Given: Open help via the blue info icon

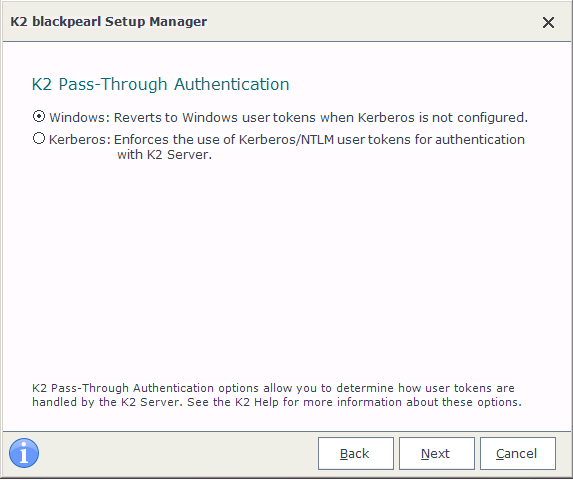Looking at the screenshot, I should (24, 453).
